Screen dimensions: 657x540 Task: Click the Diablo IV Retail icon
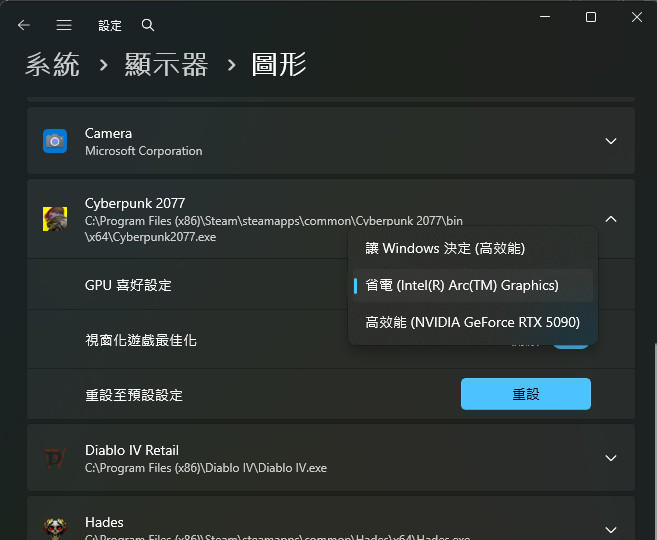(x=55, y=458)
